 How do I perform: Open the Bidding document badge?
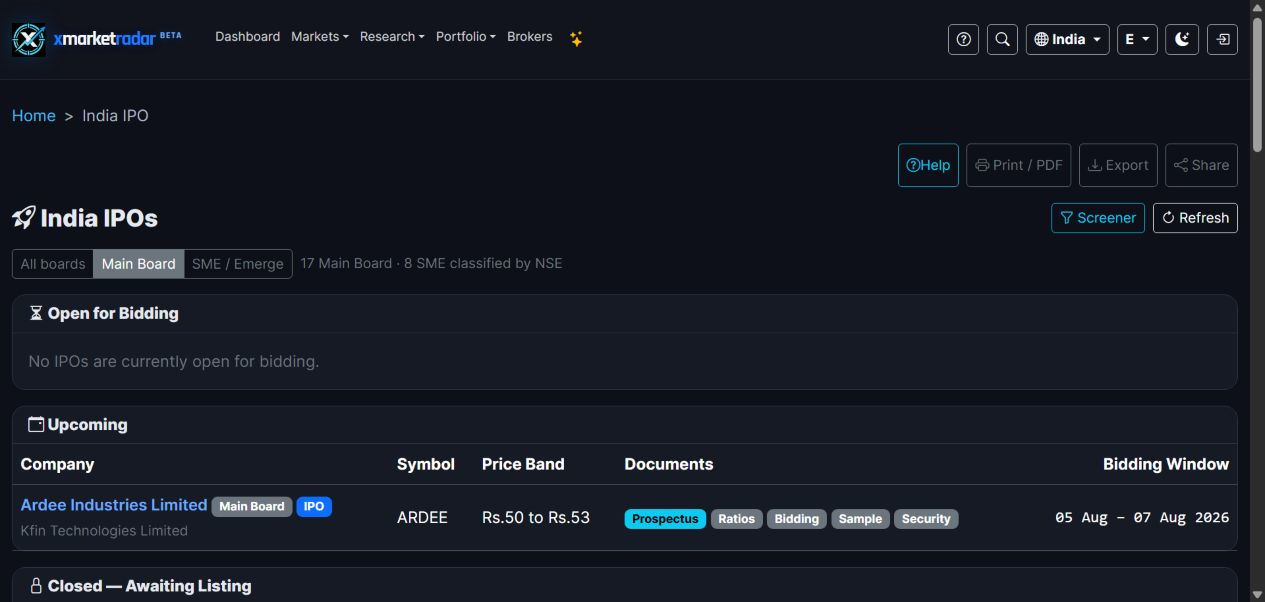tap(797, 519)
